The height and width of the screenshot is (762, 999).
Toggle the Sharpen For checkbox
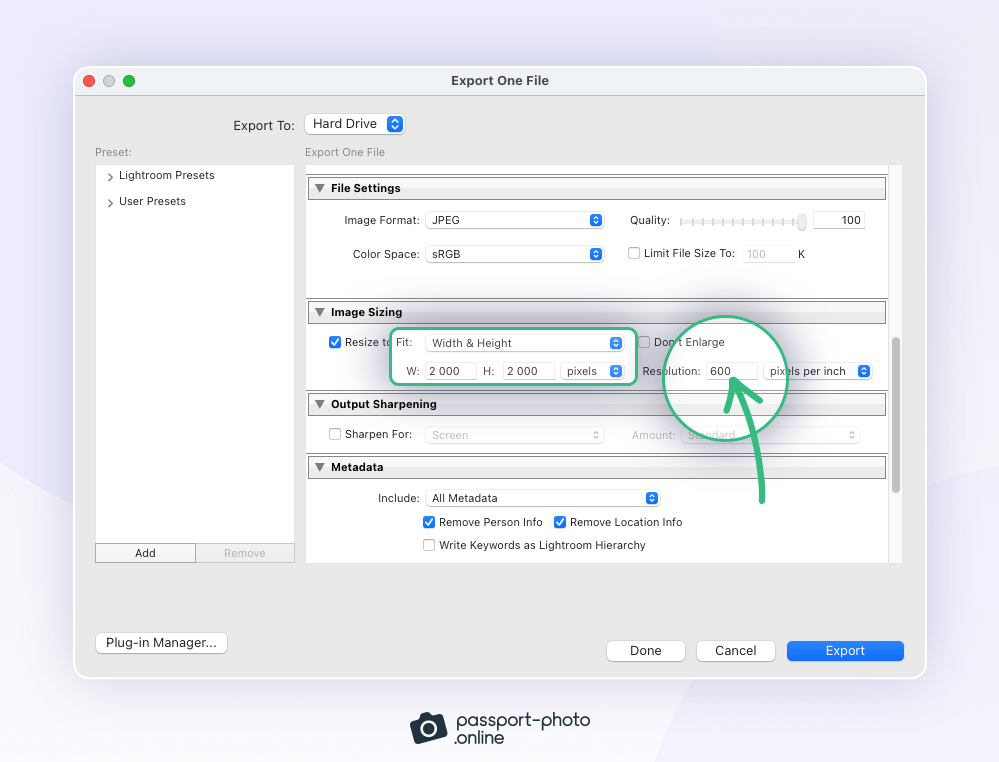335,435
